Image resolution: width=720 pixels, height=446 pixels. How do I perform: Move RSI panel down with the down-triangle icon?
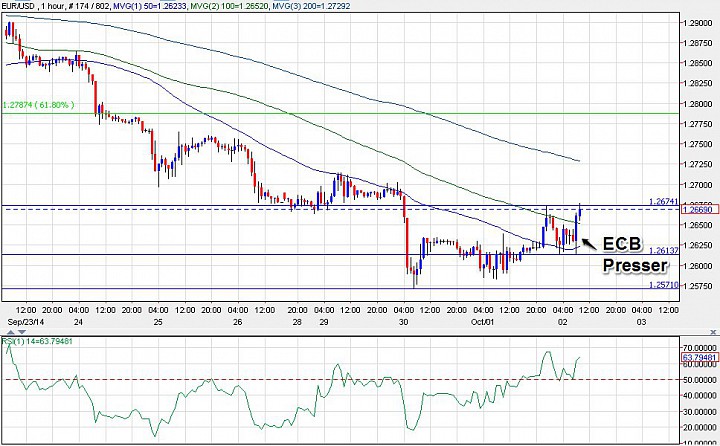click(x=22, y=332)
